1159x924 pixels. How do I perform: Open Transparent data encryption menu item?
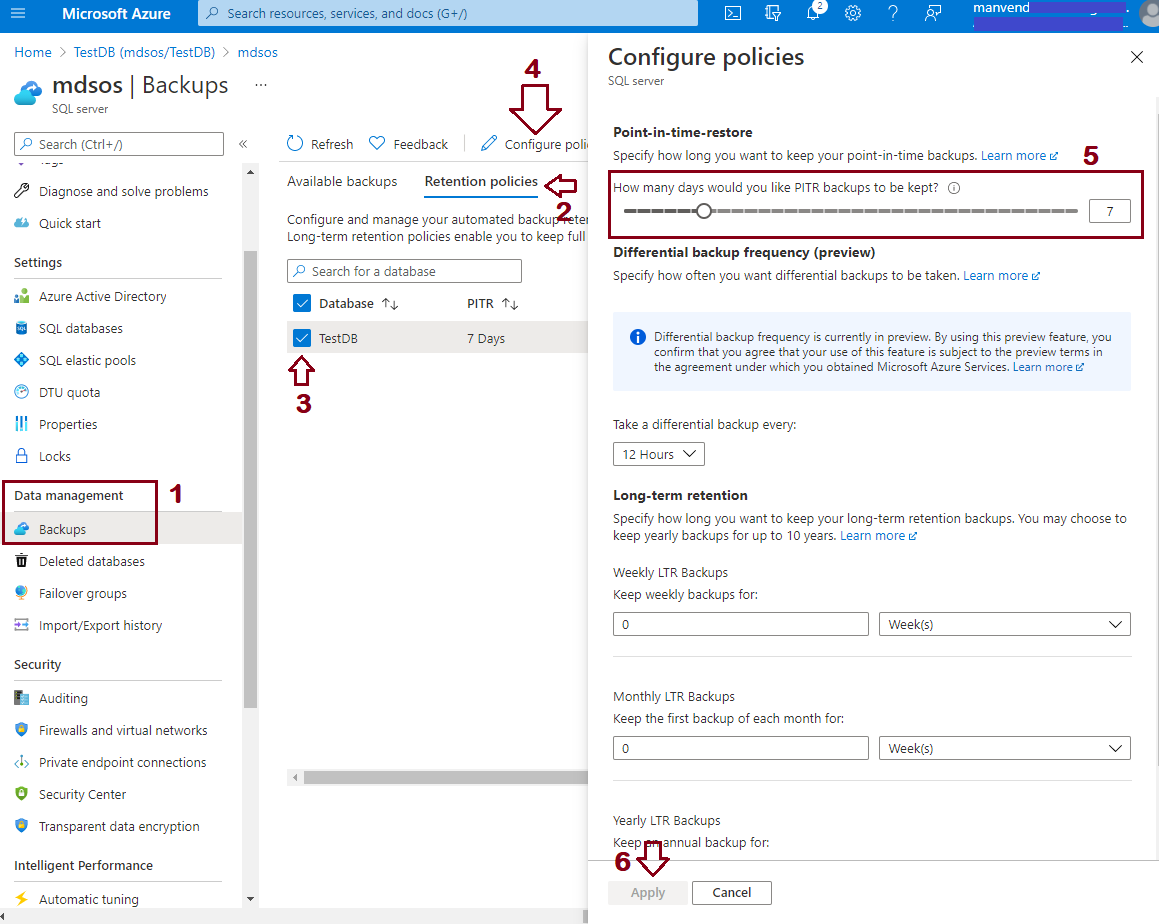[118, 826]
